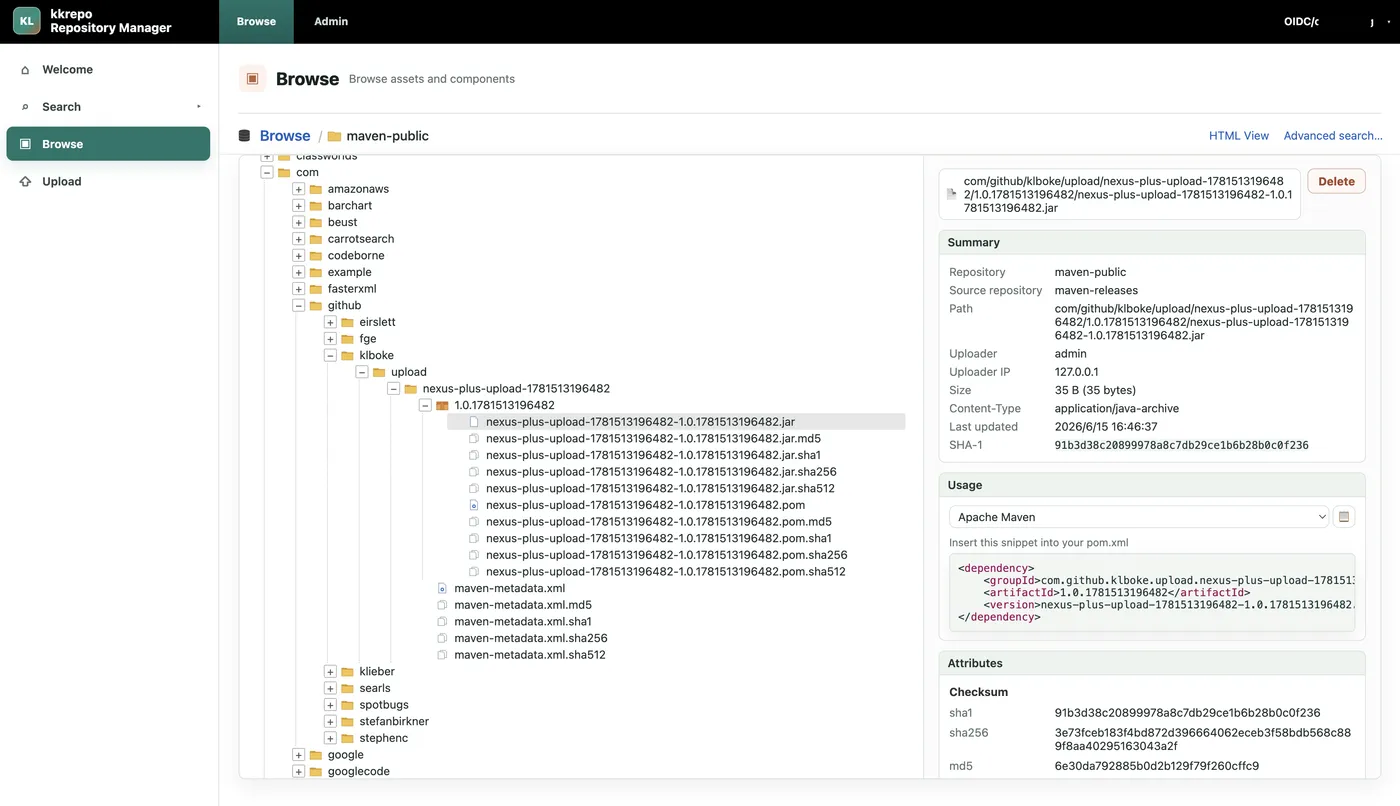Image resolution: width=1400 pixels, height=806 pixels.
Task: Switch to the Admin tab
Action: point(331,21)
